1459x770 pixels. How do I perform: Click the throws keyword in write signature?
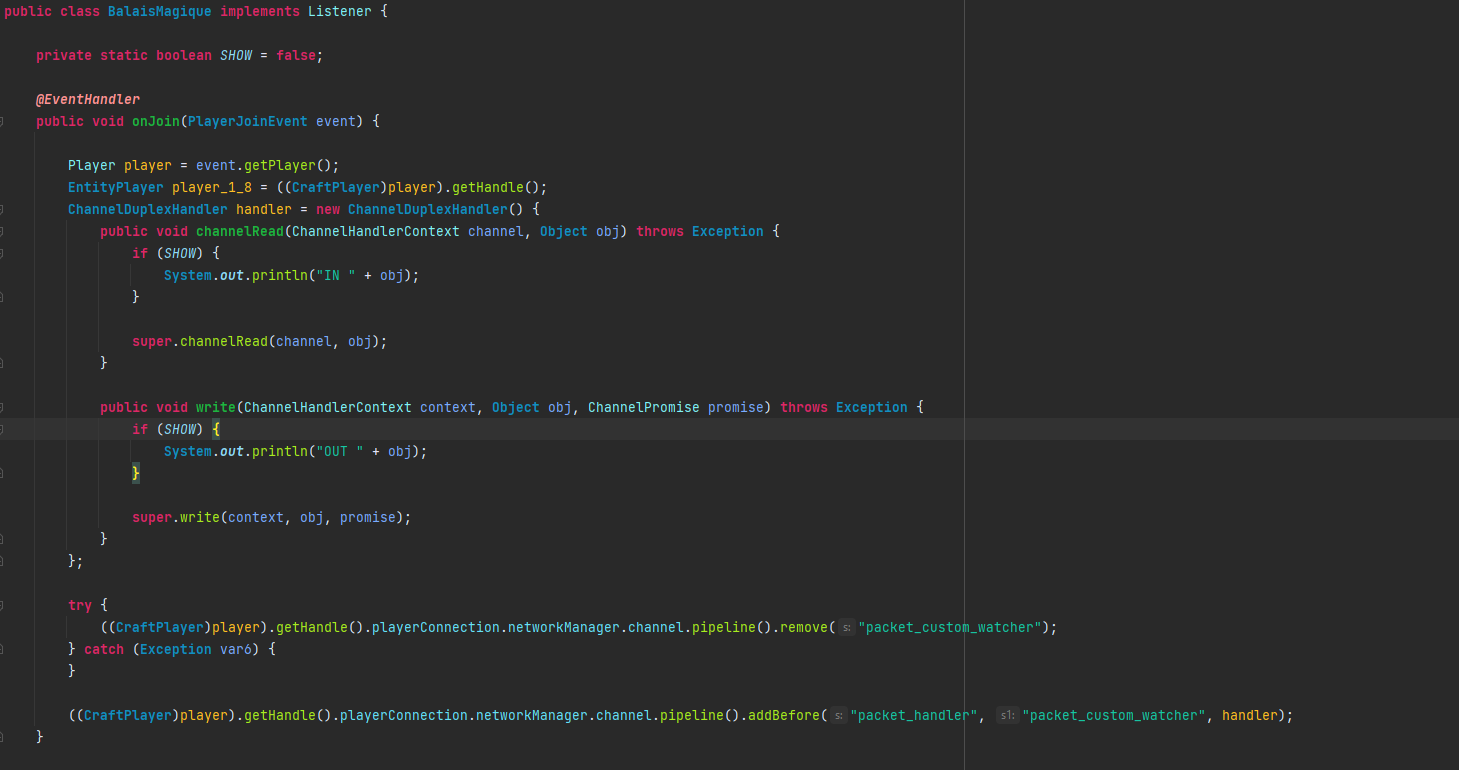click(x=804, y=407)
